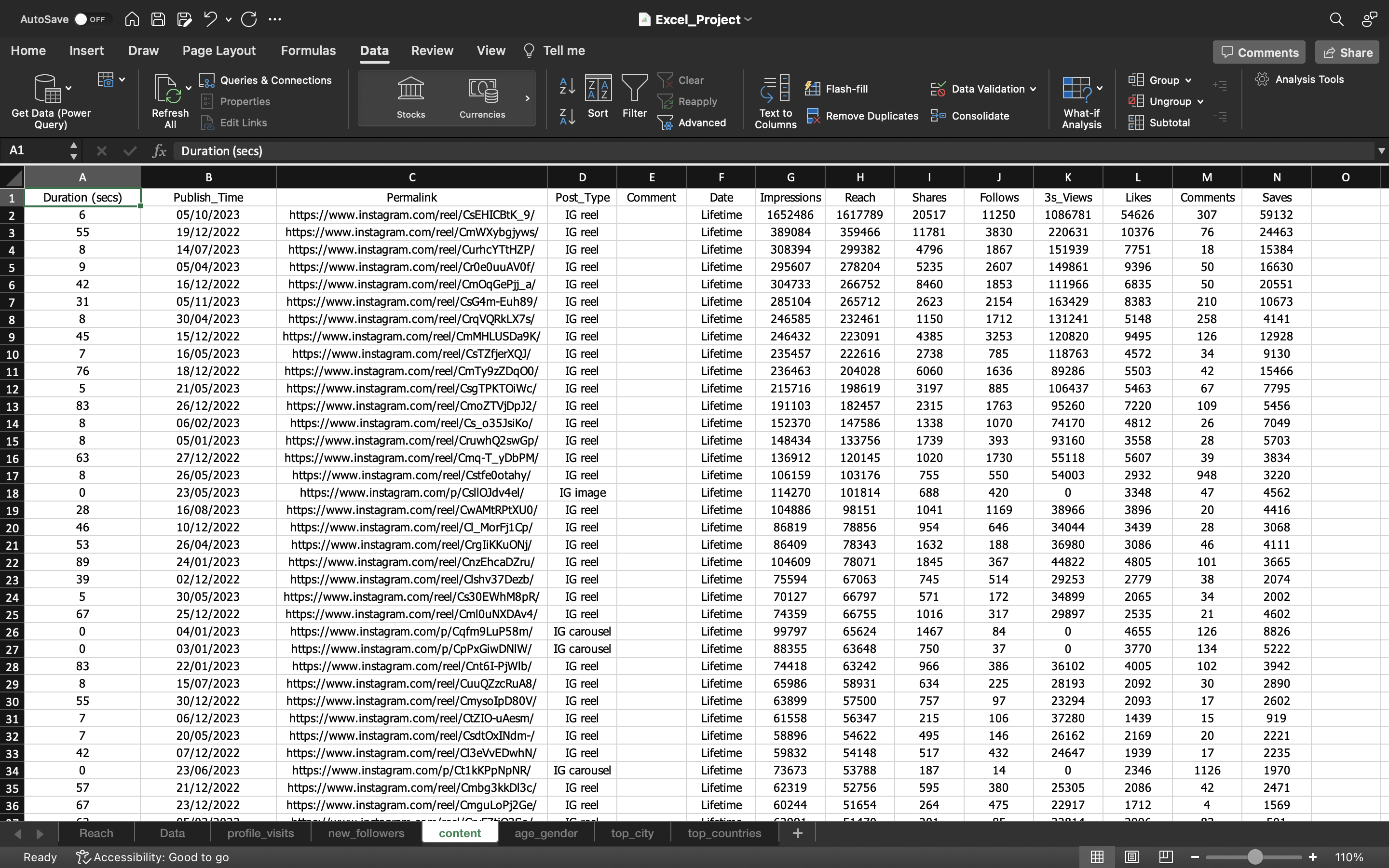The image size is (1389, 868).
Task: Expand Get Data dropdown arrow
Action: [x=68, y=88]
